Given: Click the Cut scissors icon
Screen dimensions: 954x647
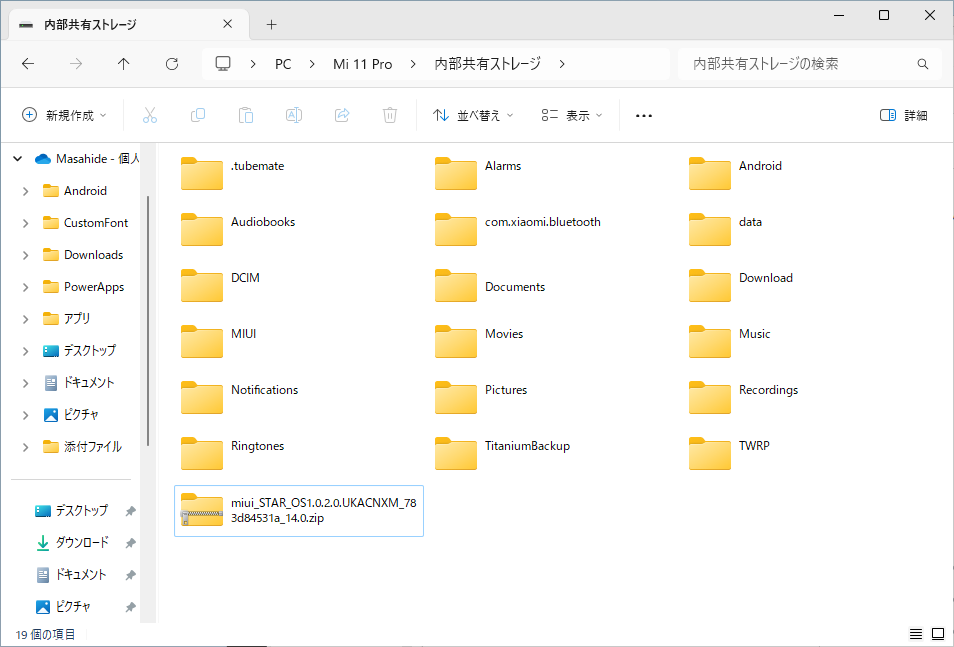Looking at the screenshot, I should [150, 115].
